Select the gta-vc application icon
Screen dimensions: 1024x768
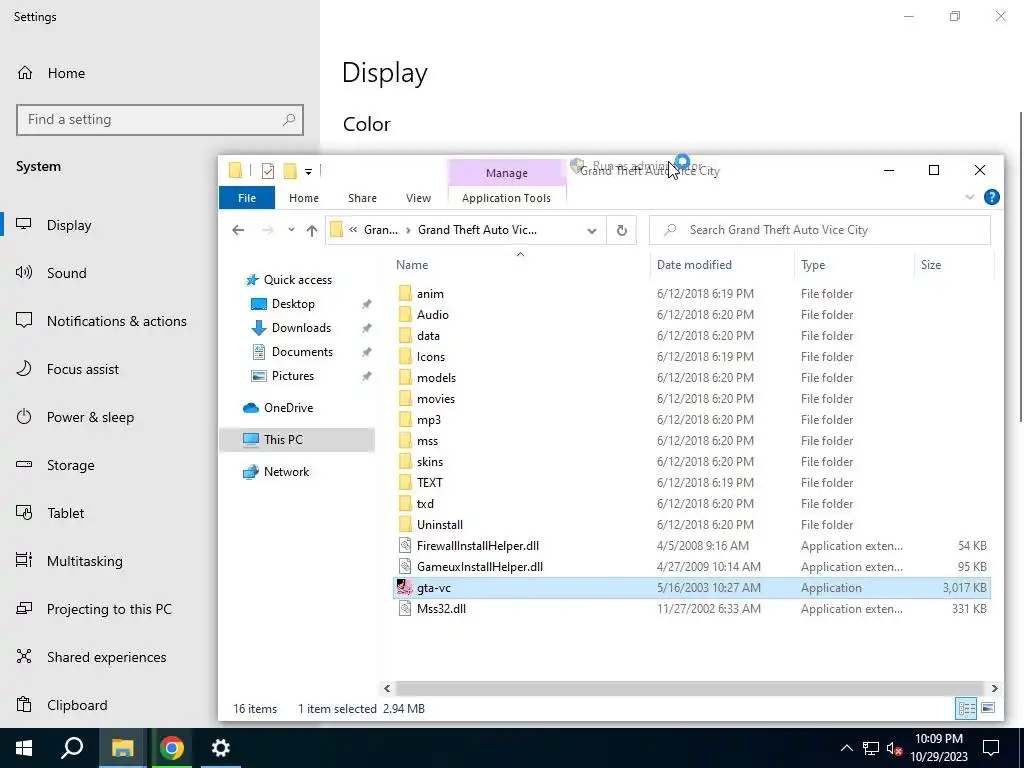405,587
